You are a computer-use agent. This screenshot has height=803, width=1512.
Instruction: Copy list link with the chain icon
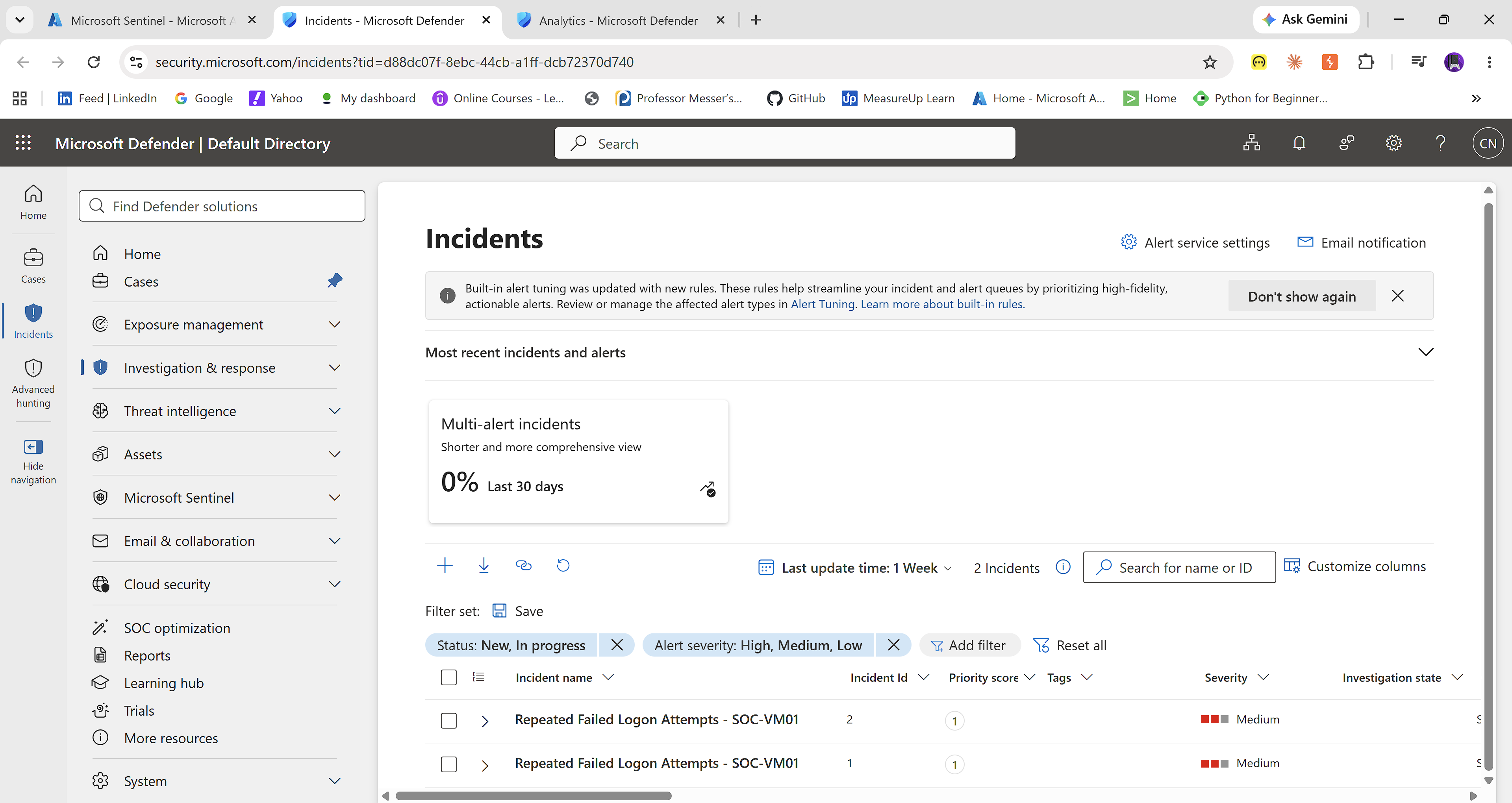coord(523,565)
